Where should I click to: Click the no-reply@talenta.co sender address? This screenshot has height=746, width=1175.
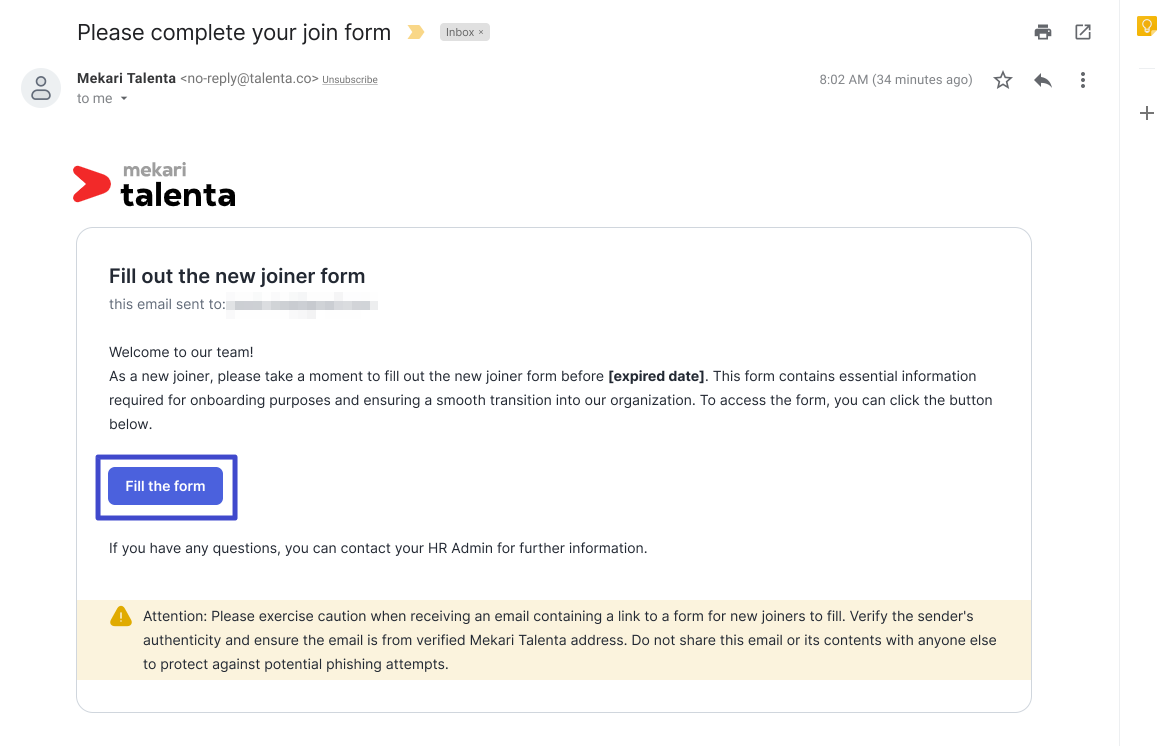click(x=250, y=79)
